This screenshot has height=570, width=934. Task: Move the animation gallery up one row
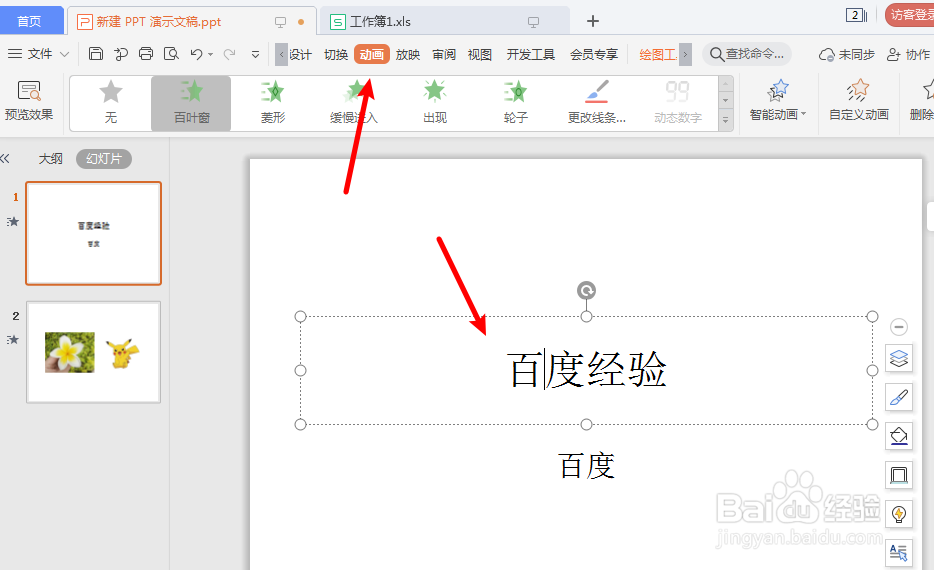click(726, 84)
